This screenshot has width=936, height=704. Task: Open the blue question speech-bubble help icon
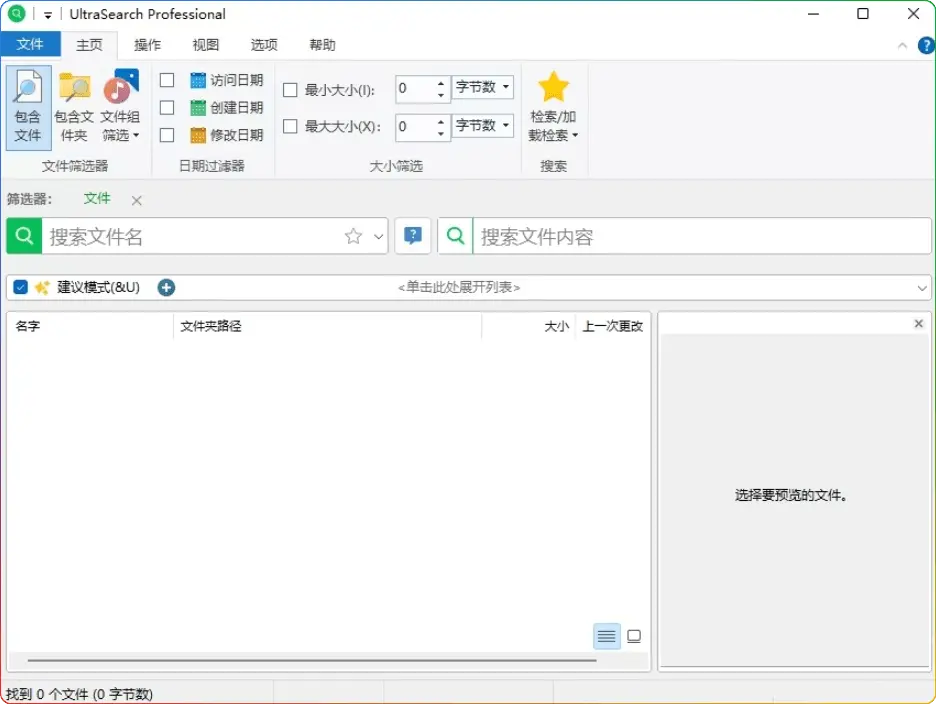(x=412, y=236)
